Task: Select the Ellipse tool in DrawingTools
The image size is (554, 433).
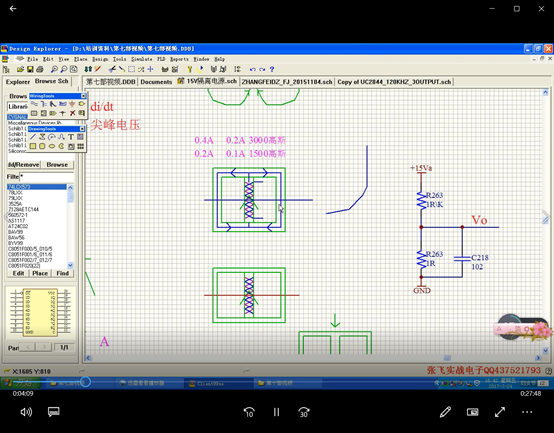Action: (52, 146)
